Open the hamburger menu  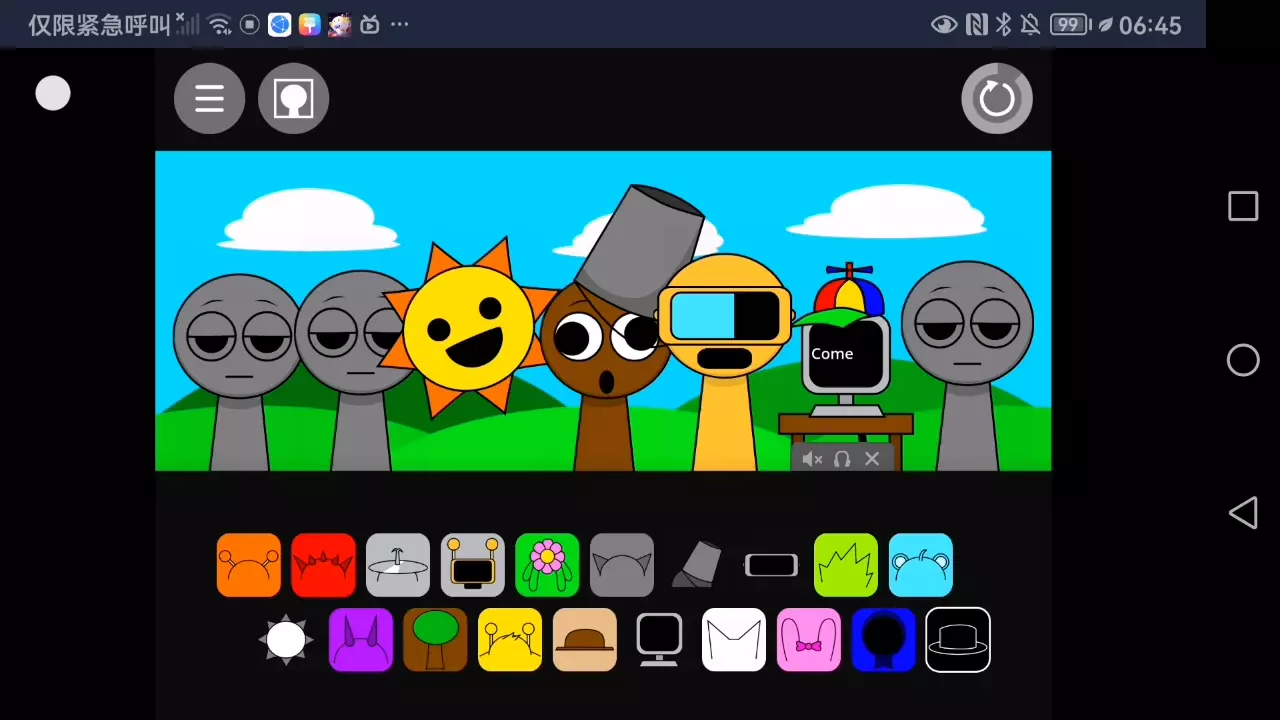pos(209,98)
